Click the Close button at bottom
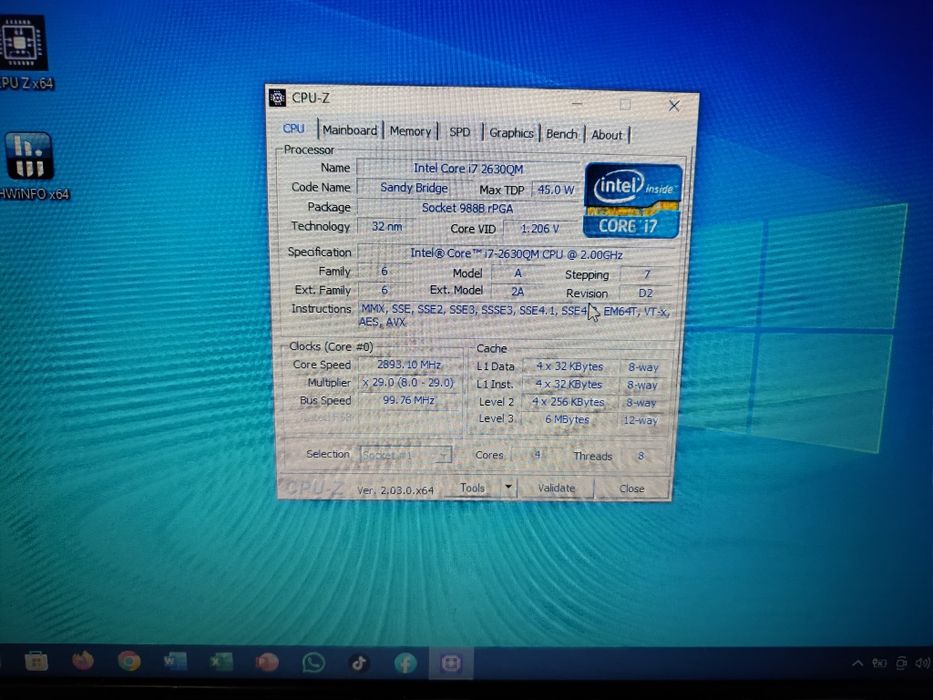Screen dimensions: 933x700 coord(631,489)
